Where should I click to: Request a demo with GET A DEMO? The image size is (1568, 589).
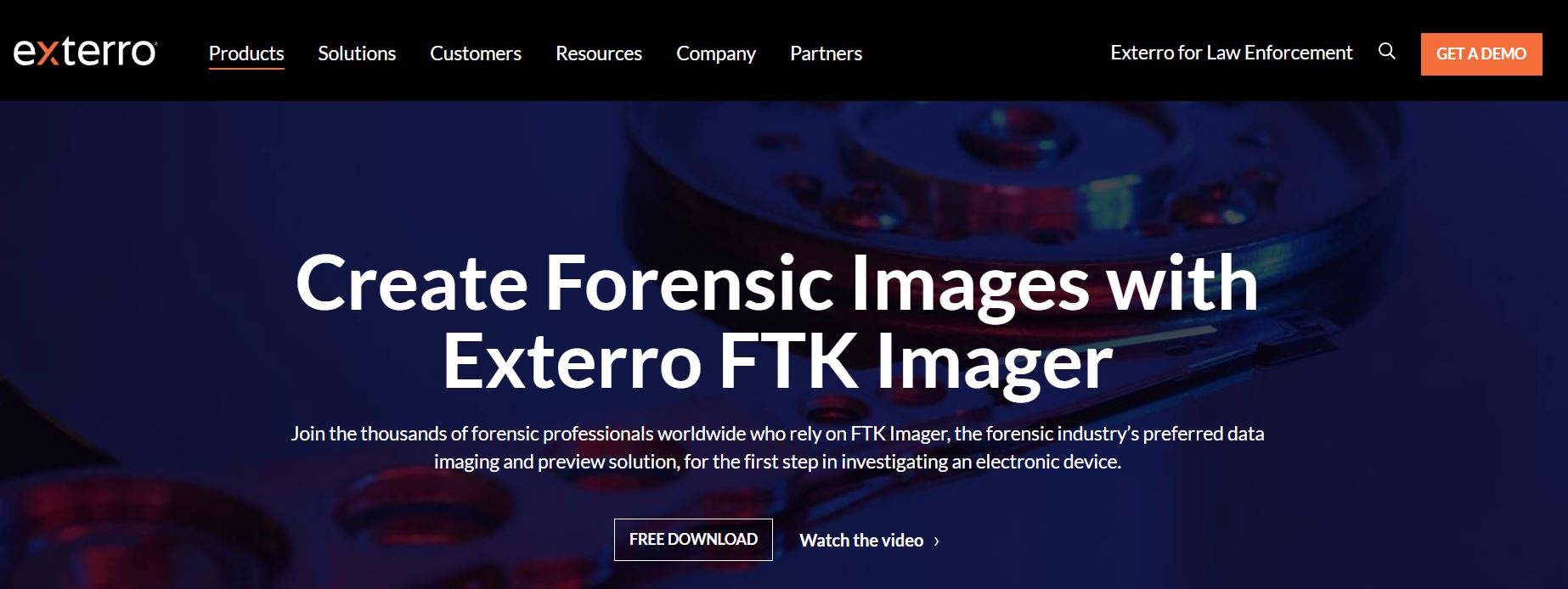coord(1481,53)
